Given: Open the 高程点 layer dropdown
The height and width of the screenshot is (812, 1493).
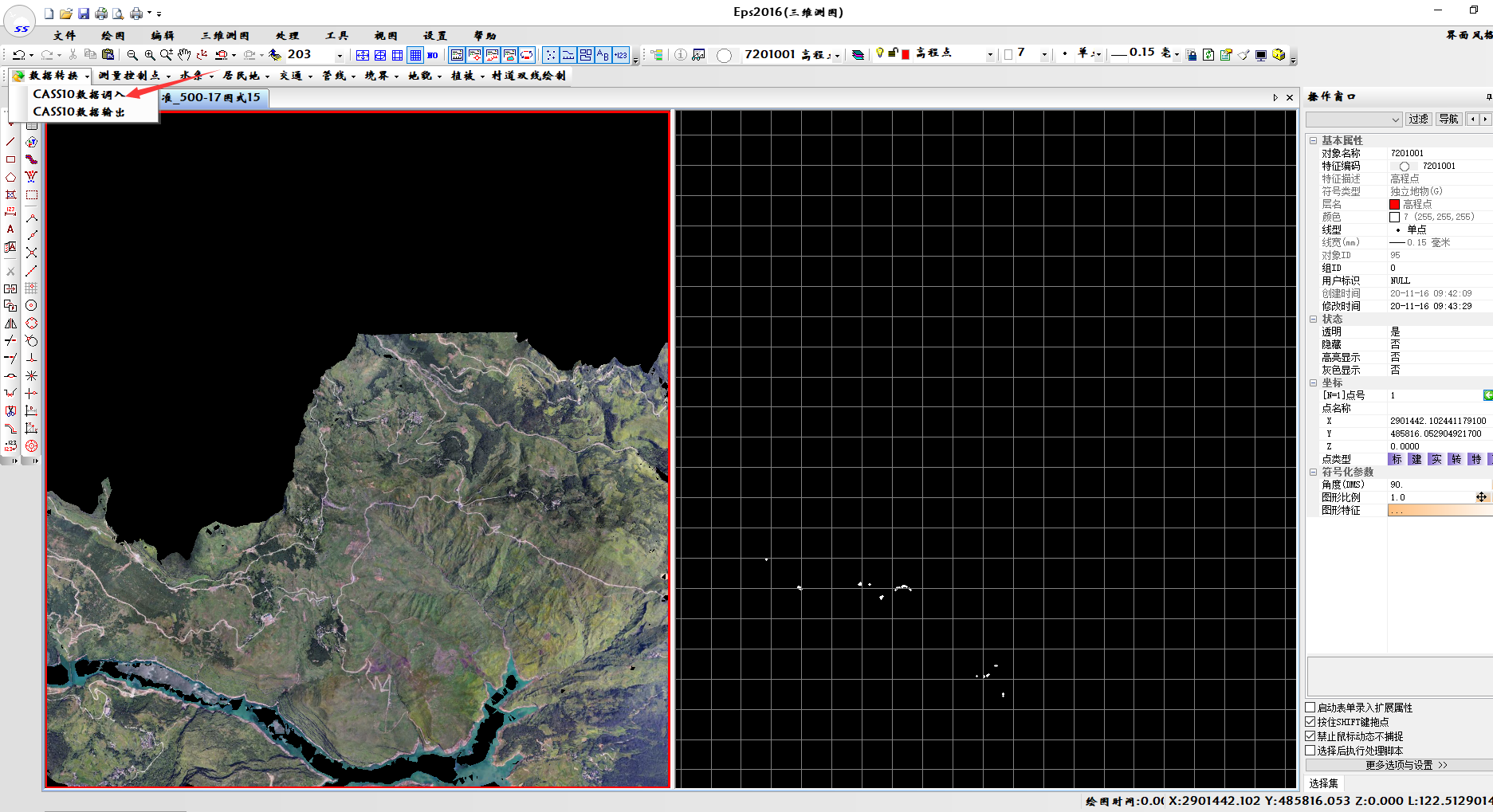Looking at the screenshot, I should (x=990, y=54).
